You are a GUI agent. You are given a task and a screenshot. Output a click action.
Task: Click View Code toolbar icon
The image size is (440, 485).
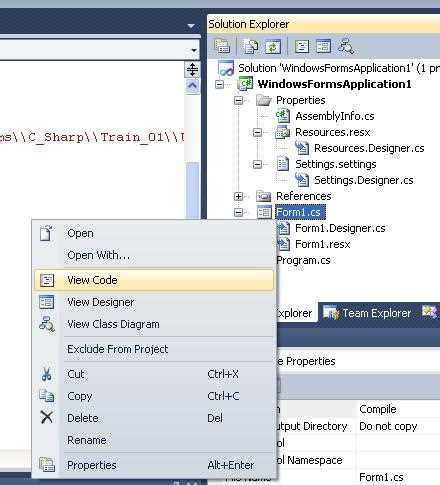302,46
